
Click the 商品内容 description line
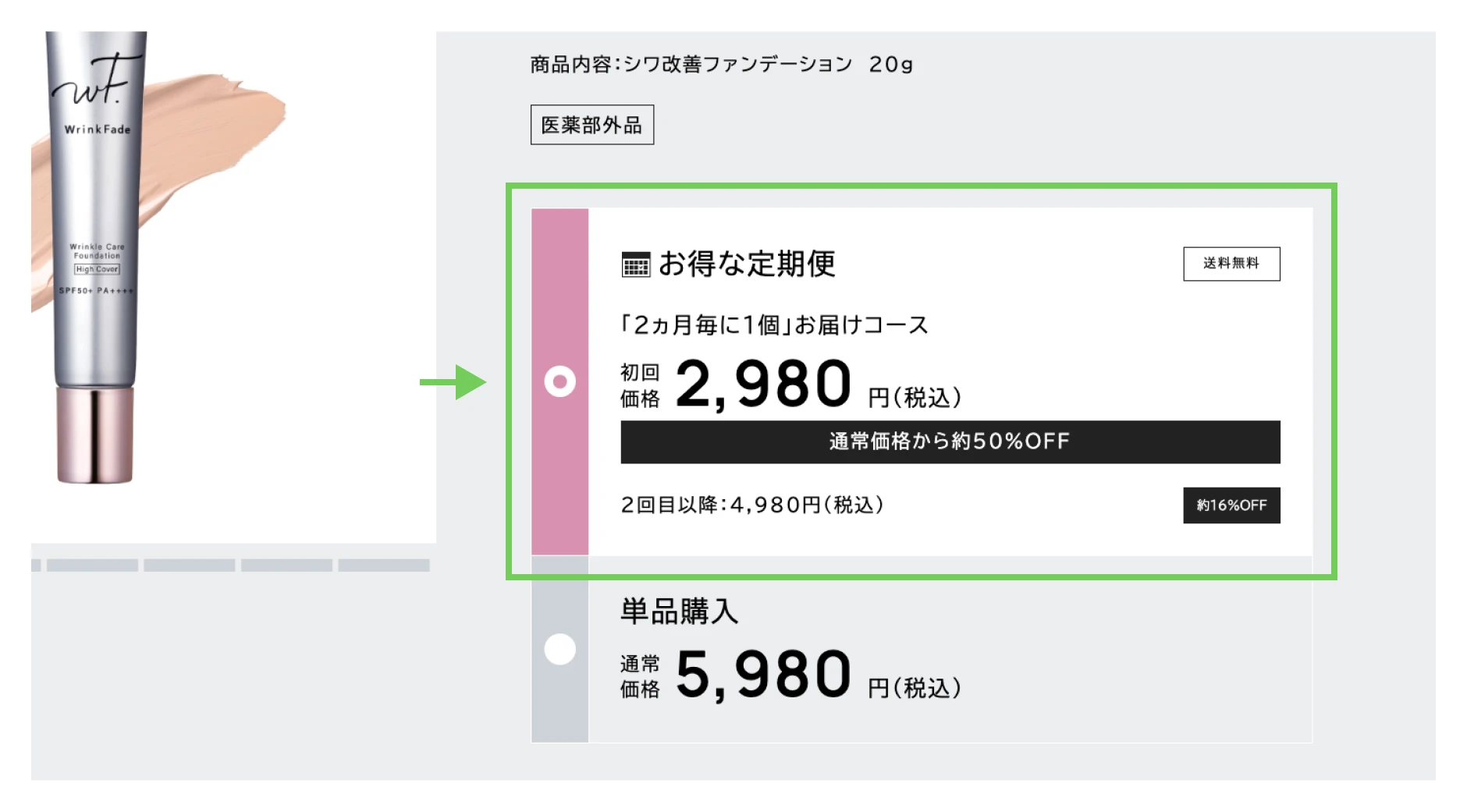click(721, 64)
